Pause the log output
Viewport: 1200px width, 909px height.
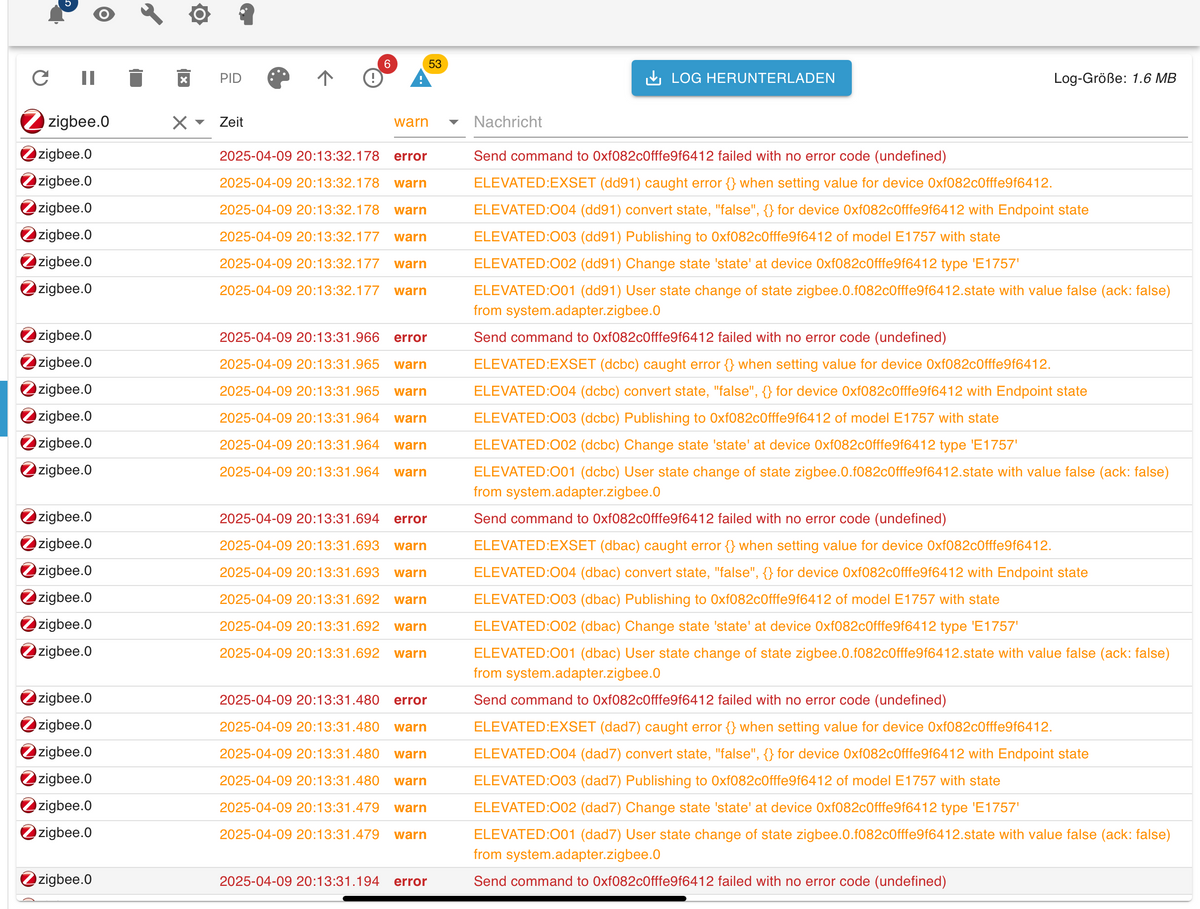[x=88, y=78]
